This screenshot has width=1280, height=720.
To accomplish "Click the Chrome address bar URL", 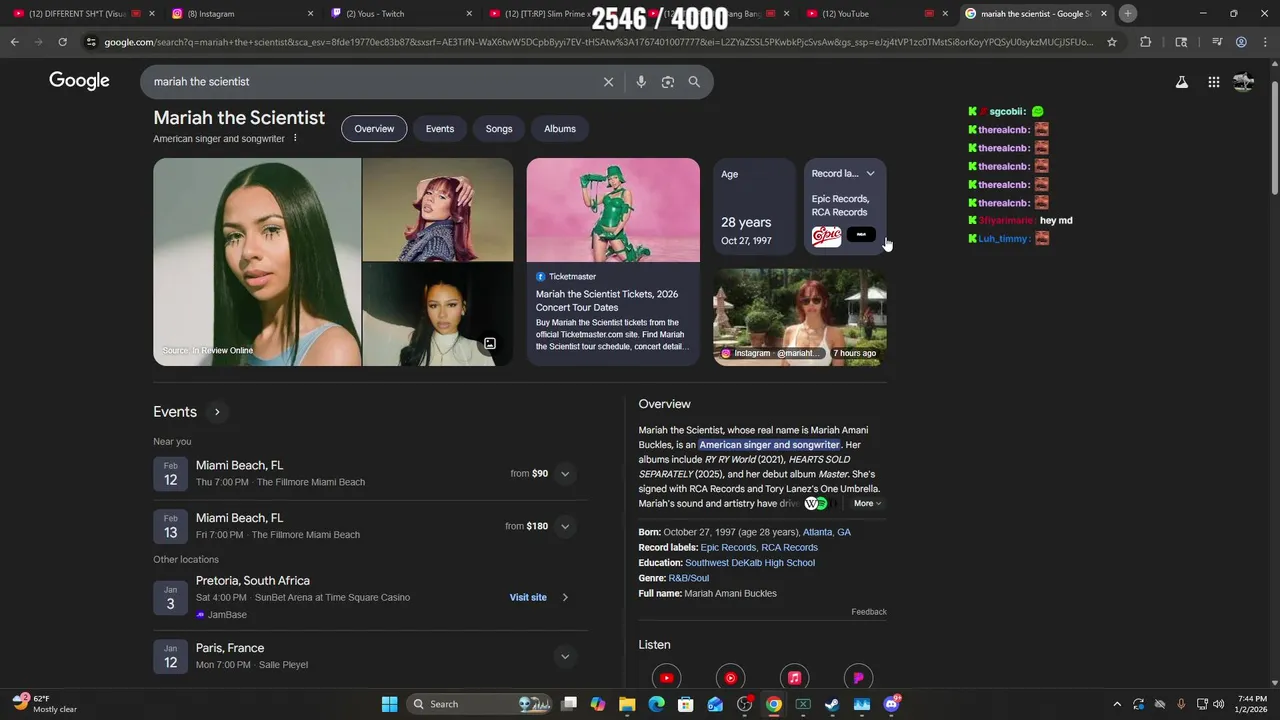I will pyautogui.click(x=598, y=42).
